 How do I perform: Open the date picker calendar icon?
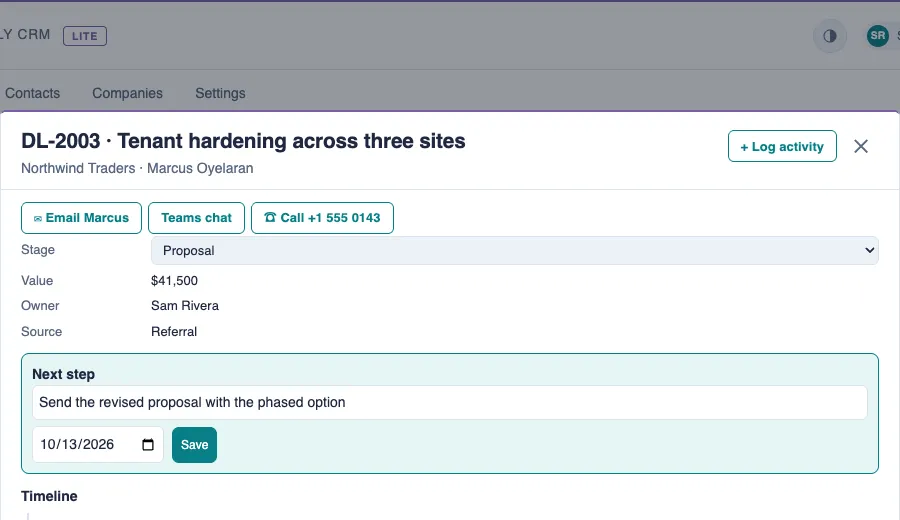(148, 444)
